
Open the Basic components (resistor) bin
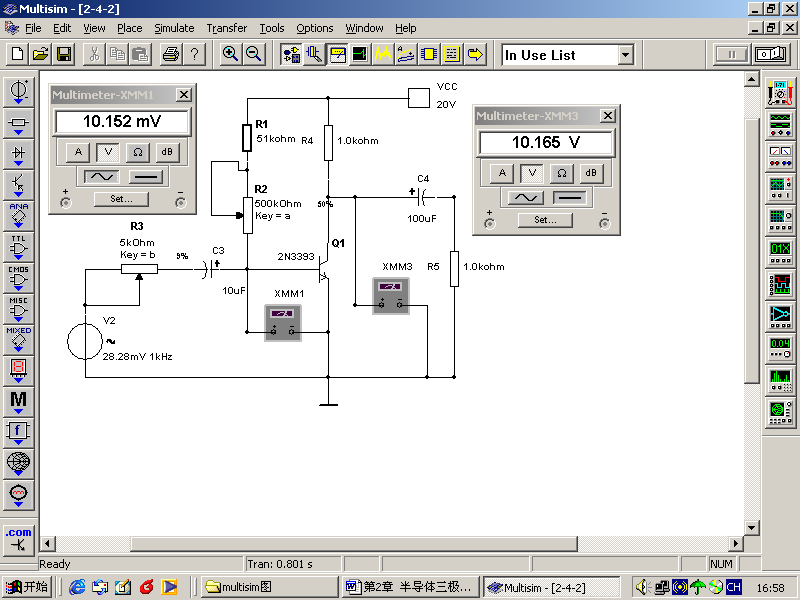click(19, 124)
